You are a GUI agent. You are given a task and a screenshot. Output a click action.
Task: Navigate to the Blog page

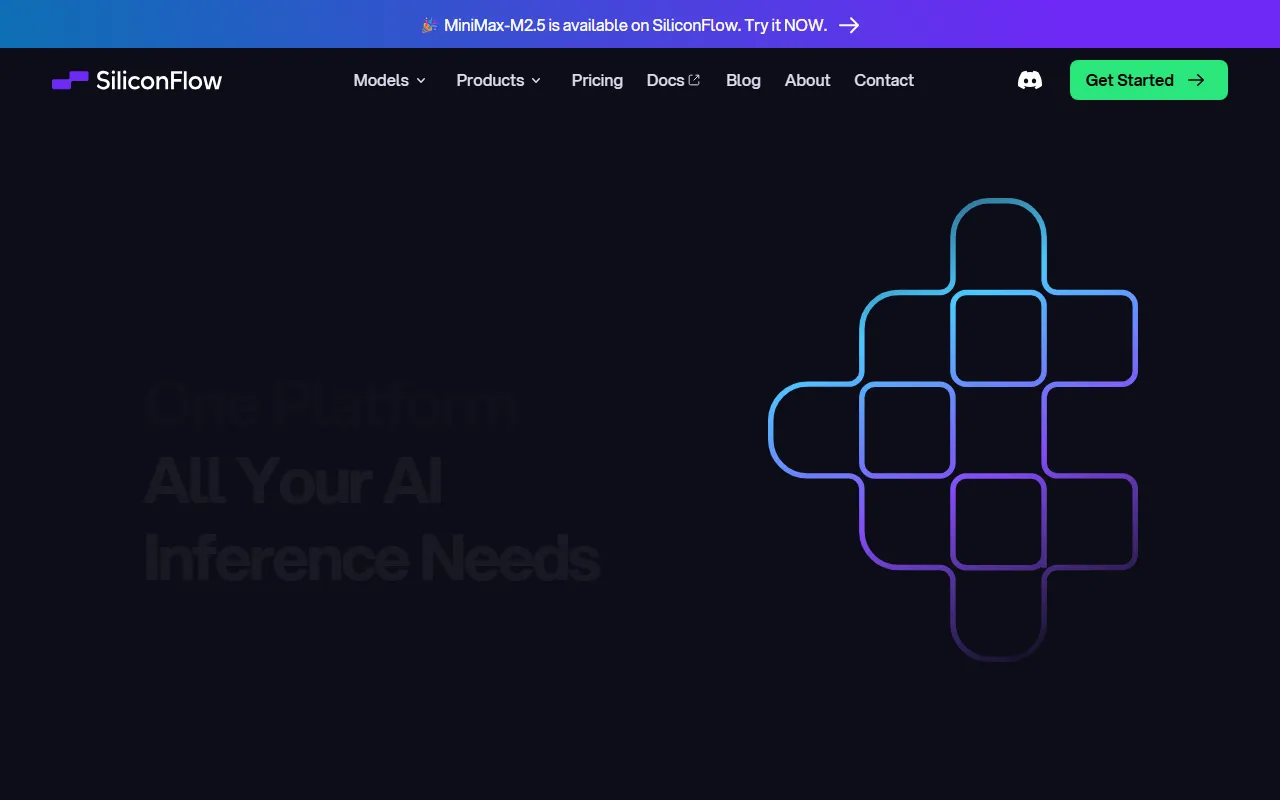pyautogui.click(x=743, y=80)
